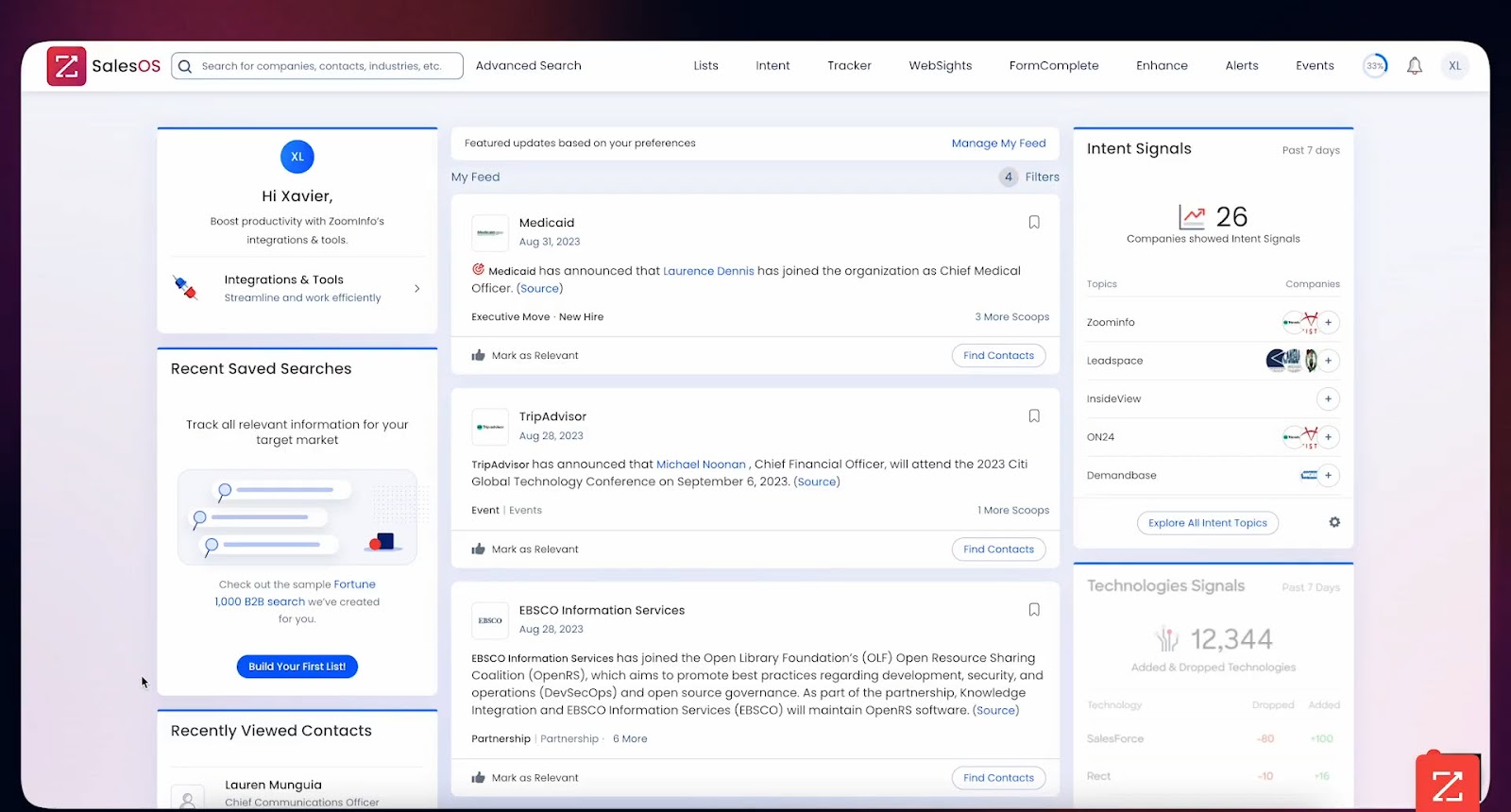Image resolution: width=1511 pixels, height=812 pixels.
Task: Select the Zoominfo intent topic
Action: tap(1111, 323)
